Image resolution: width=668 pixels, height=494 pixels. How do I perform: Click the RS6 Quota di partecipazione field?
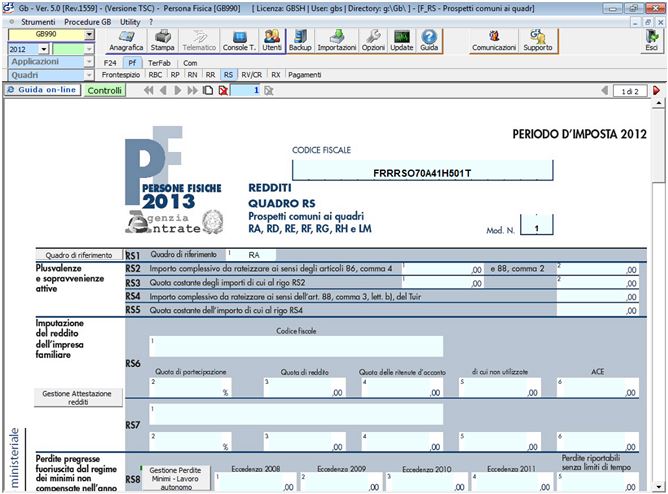190,388
